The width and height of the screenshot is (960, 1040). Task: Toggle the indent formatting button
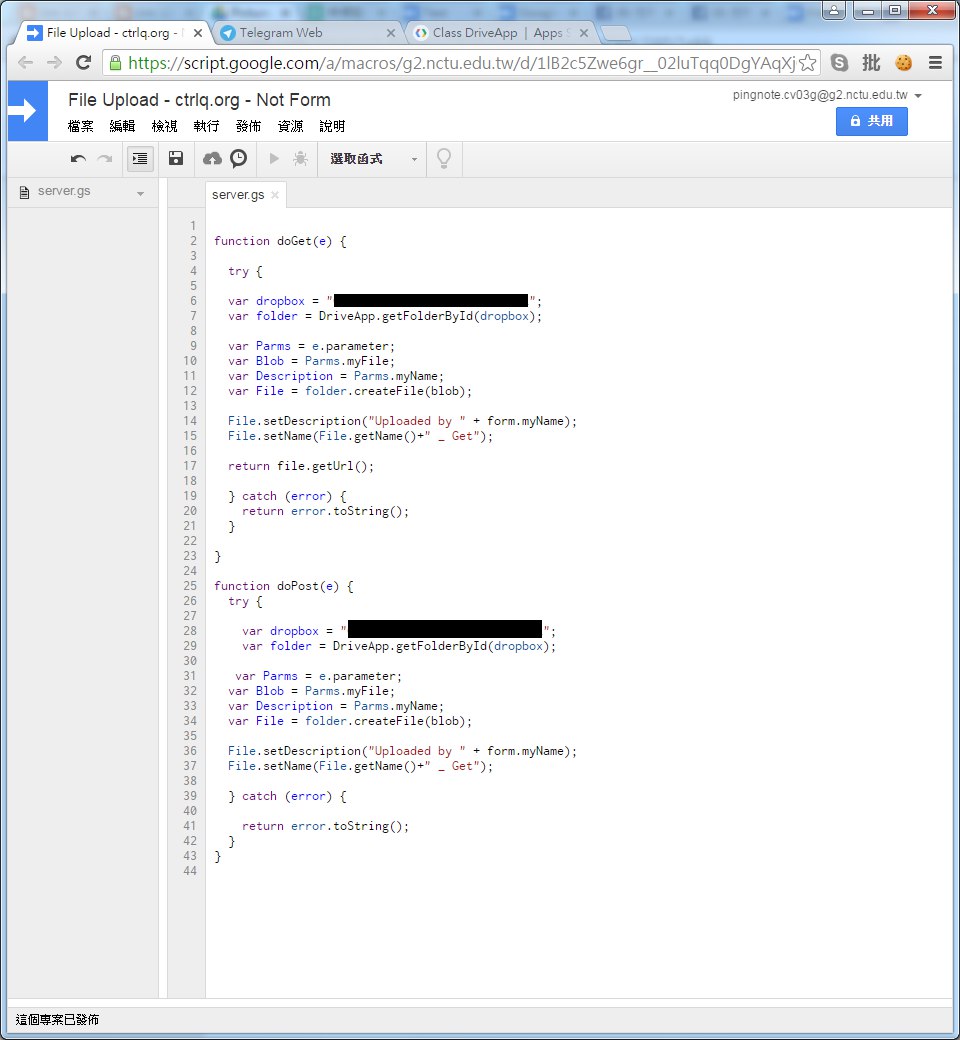tap(140, 159)
